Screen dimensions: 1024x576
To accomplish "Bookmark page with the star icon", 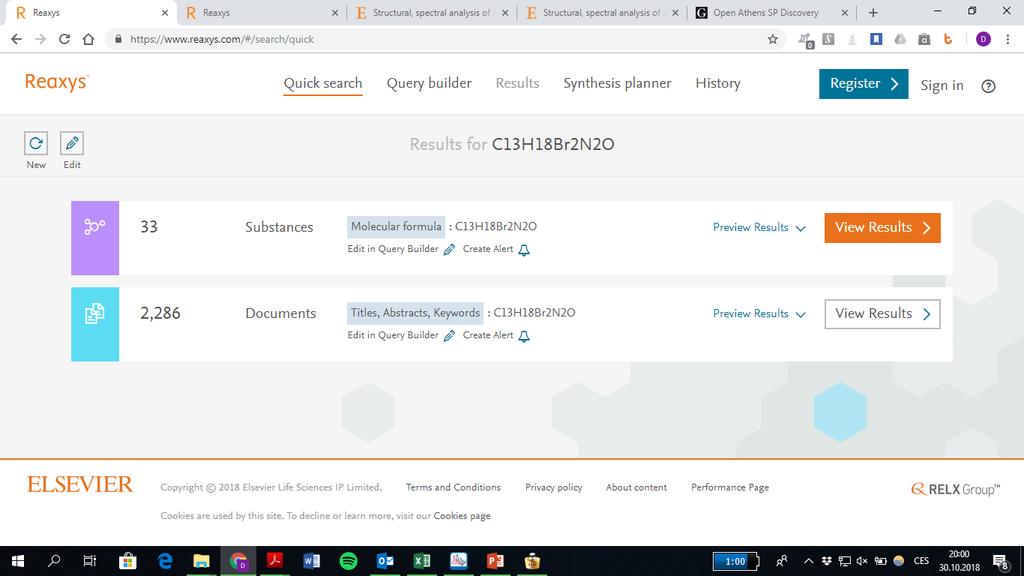I will tap(773, 39).
